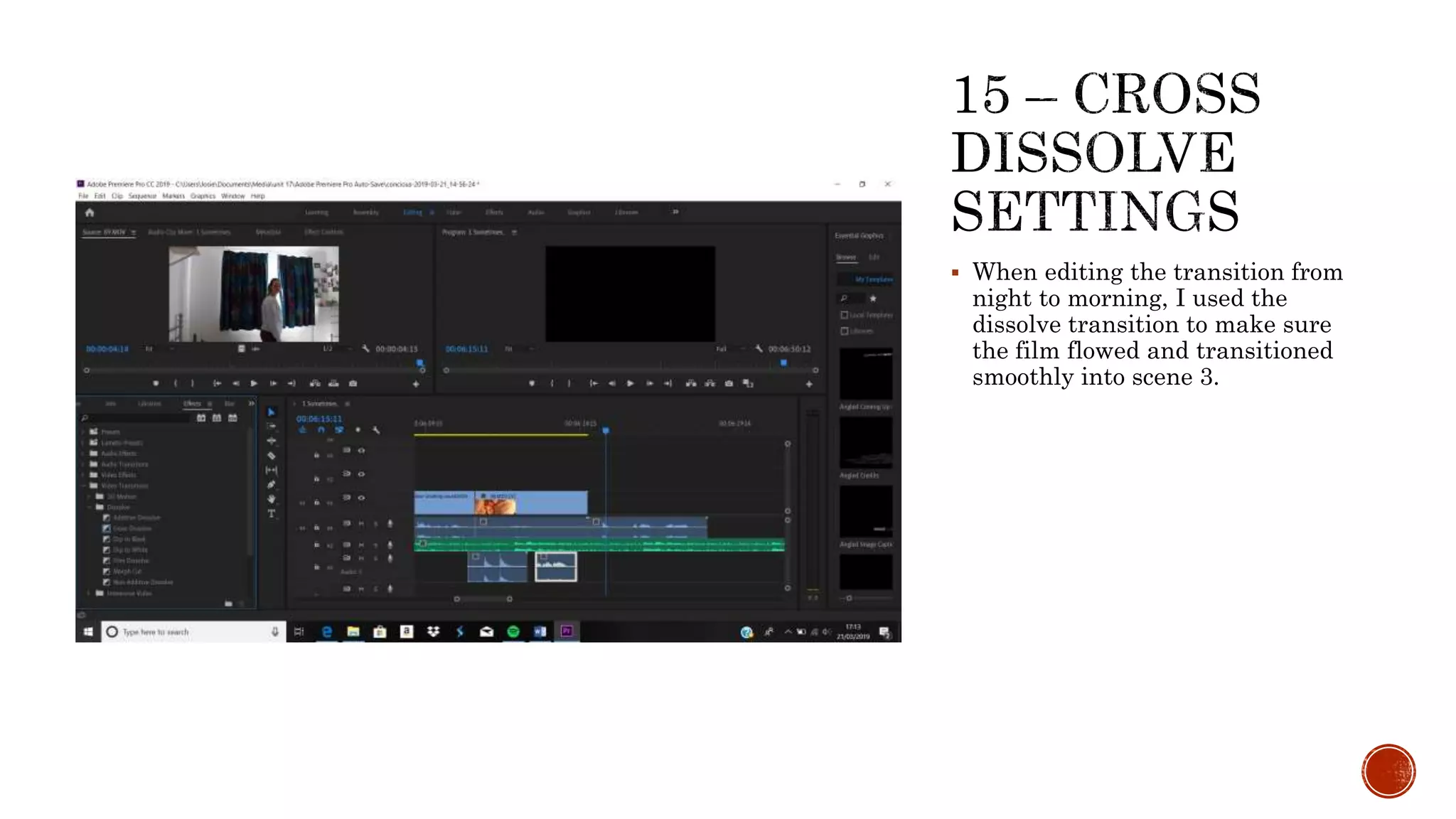Click the timeline blue playhead marker
Screen dimensions: 1456x819
tap(606, 431)
